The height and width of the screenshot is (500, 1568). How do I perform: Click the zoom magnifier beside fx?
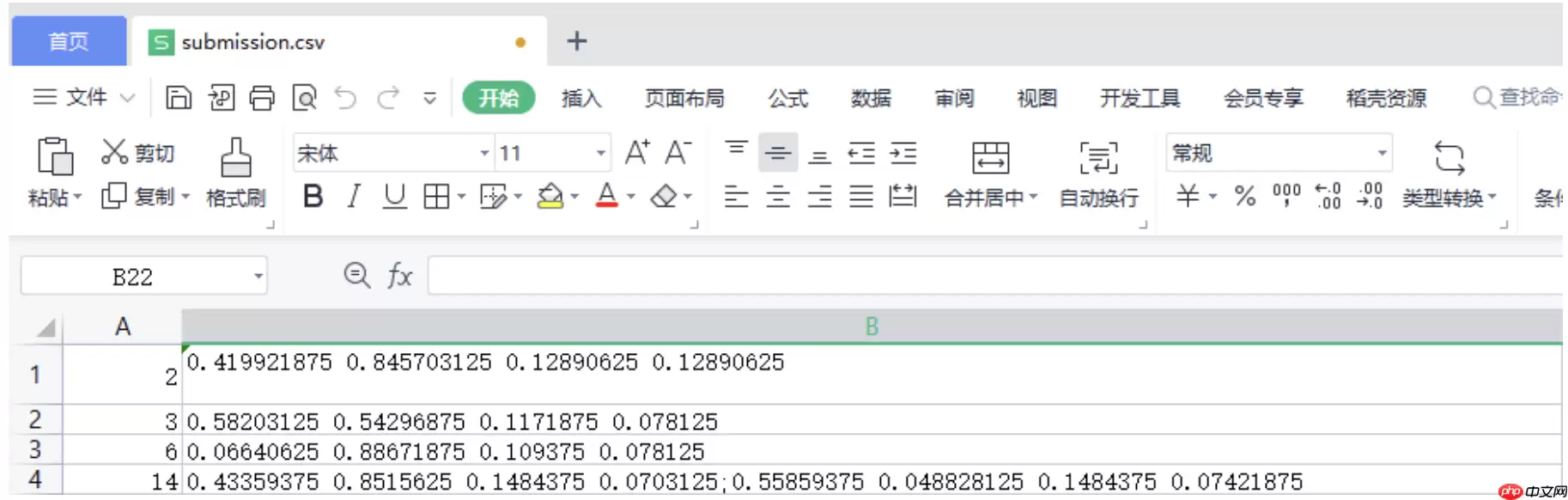click(356, 275)
